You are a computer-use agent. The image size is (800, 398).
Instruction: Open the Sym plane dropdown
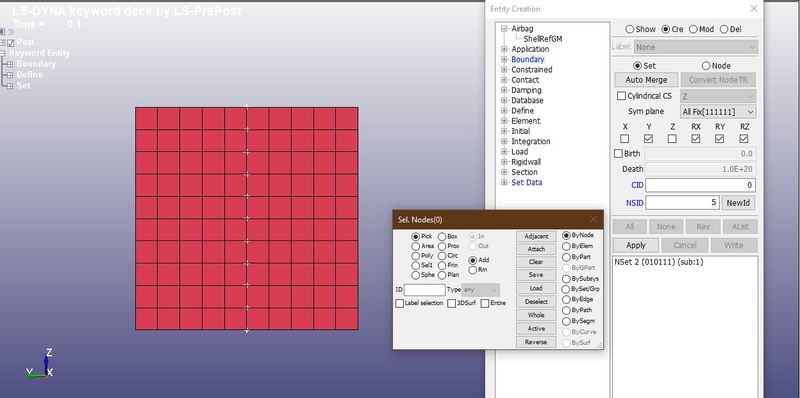pyautogui.click(x=718, y=111)
